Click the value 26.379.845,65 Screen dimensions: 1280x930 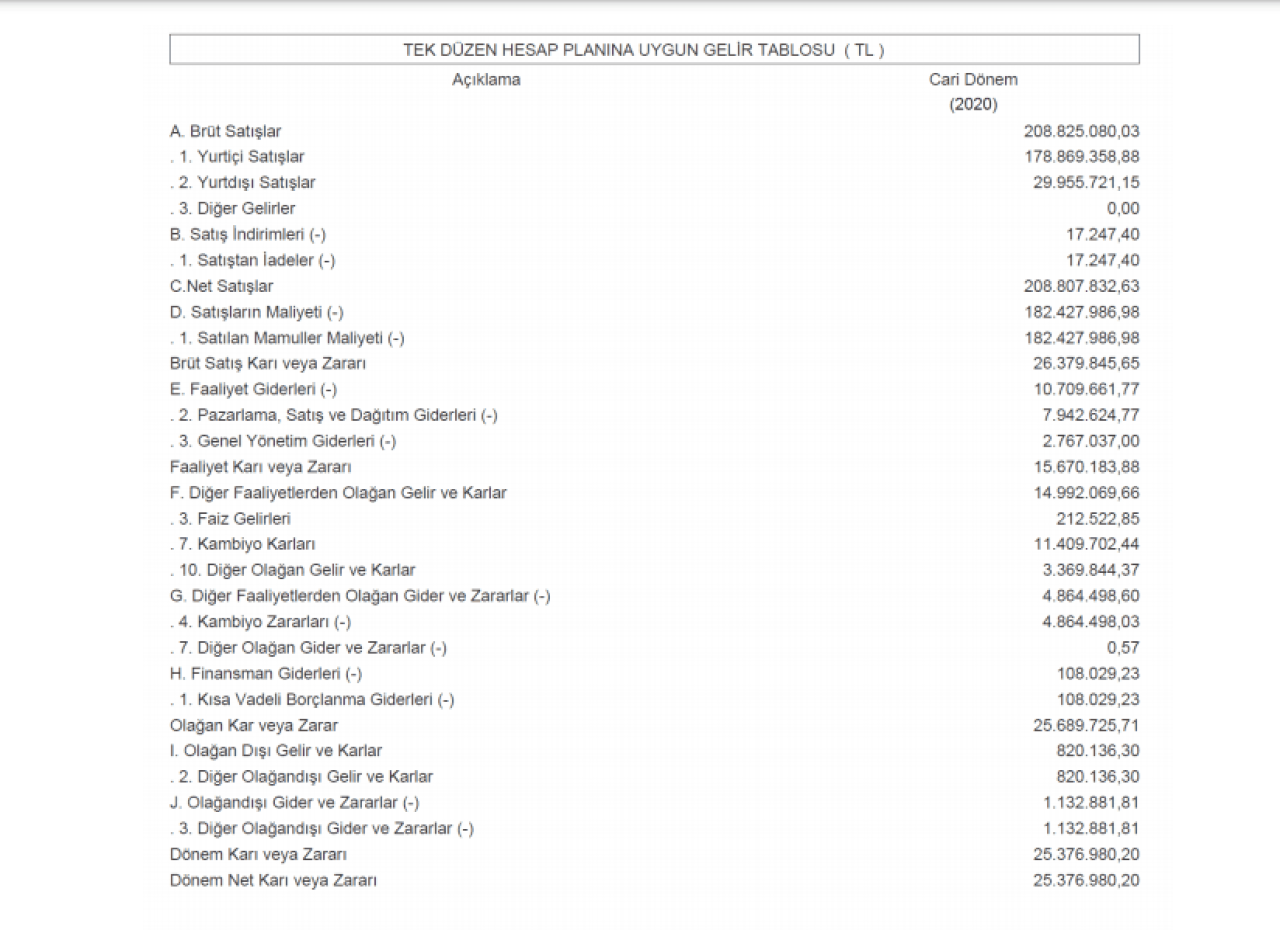(1086, 364)
